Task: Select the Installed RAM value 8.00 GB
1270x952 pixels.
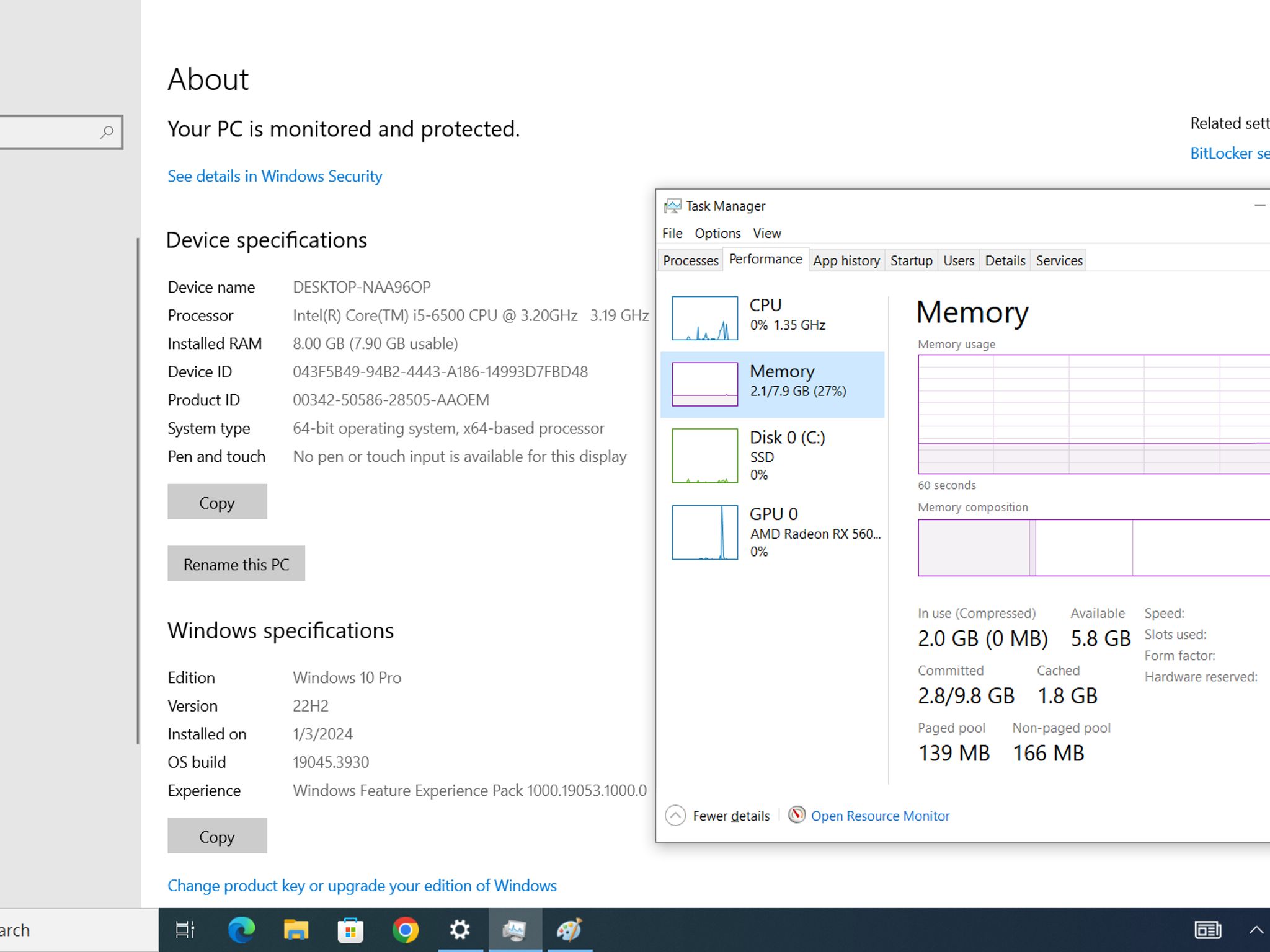Action: point(375,343)
